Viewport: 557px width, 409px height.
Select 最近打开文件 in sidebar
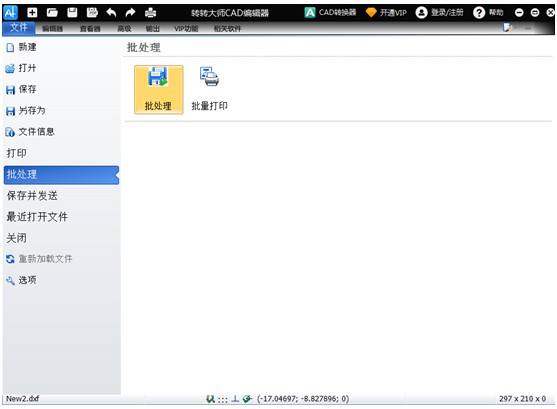point(37,217)
